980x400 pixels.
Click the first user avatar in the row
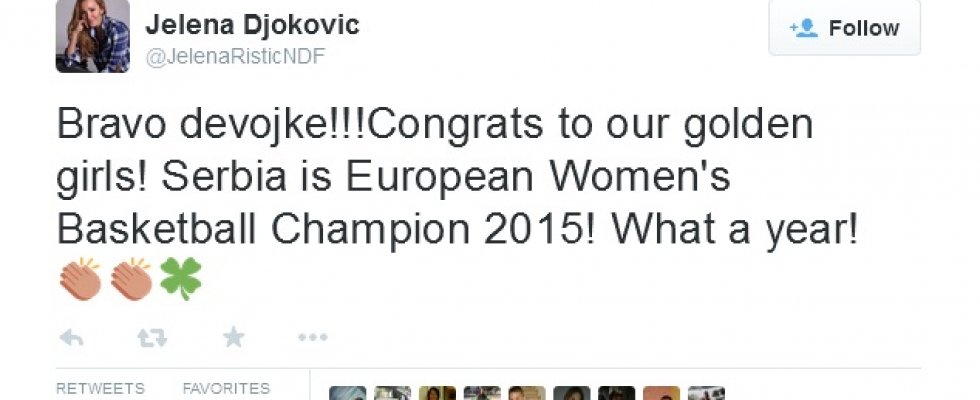(x=347, y=393)
